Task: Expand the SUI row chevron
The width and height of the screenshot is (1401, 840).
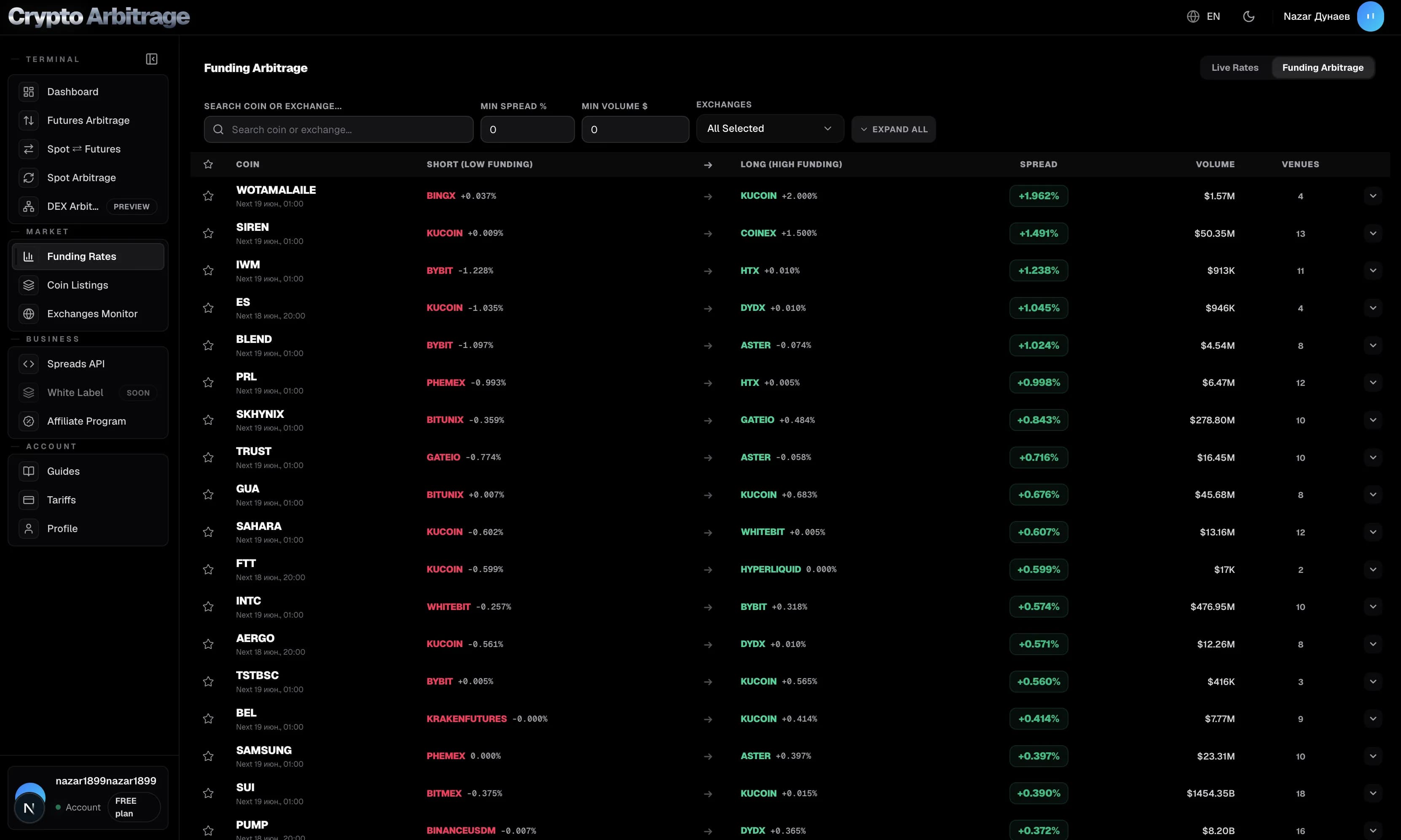Action: pos(1373,794)
